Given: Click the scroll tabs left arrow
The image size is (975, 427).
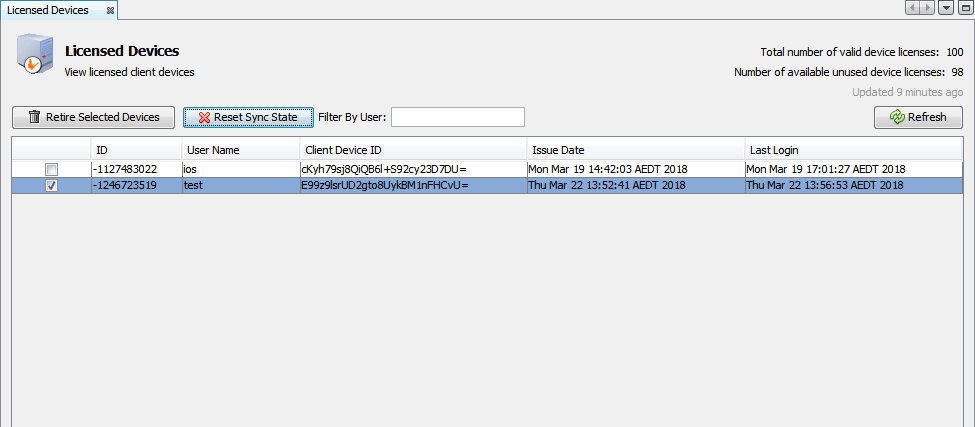Looking at the screenshot, I should coord(913,9).
